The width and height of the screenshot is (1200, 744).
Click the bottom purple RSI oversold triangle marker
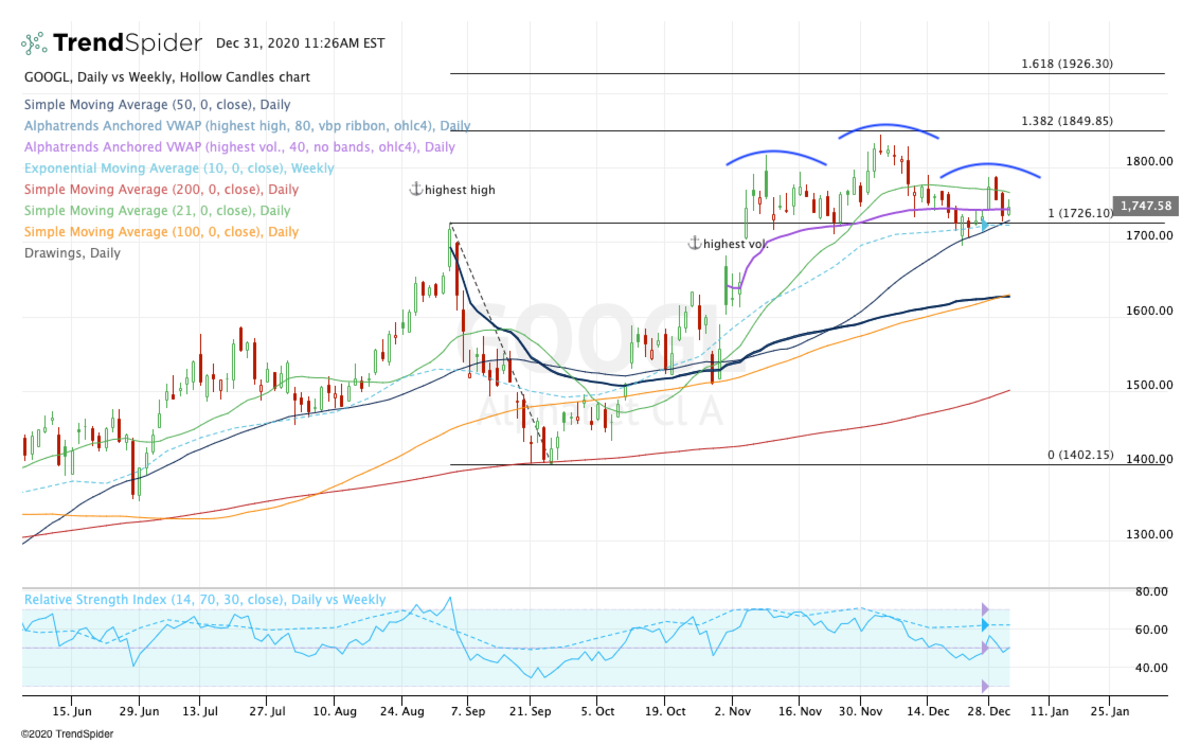[984, 686]
